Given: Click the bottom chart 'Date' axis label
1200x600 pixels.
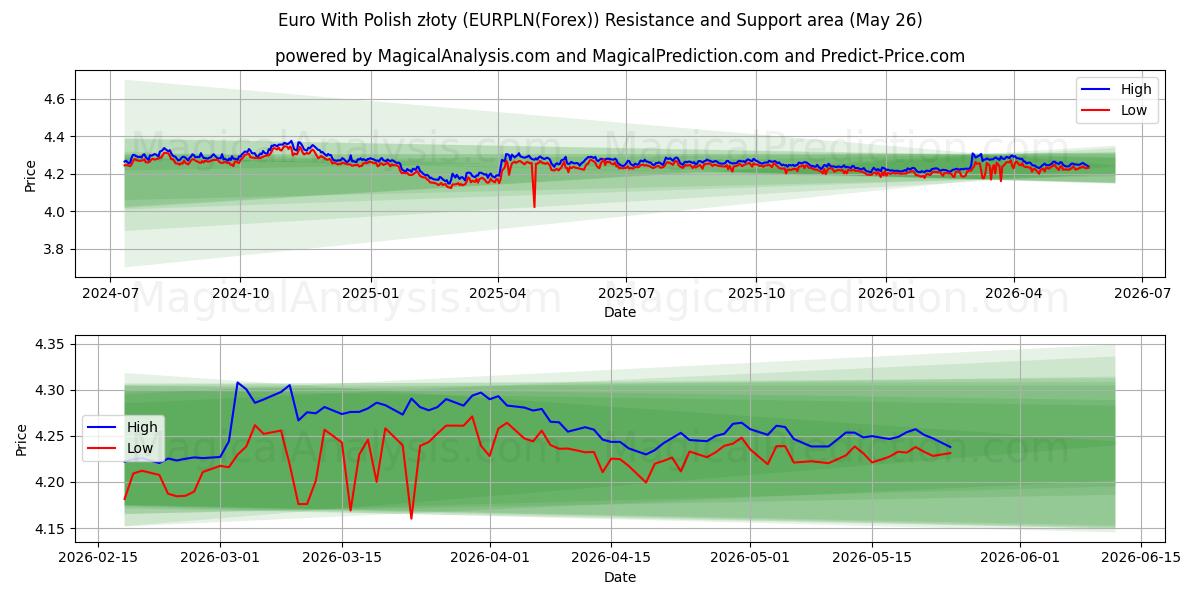Looking at the screenshot, I should (x=620, y=577).
